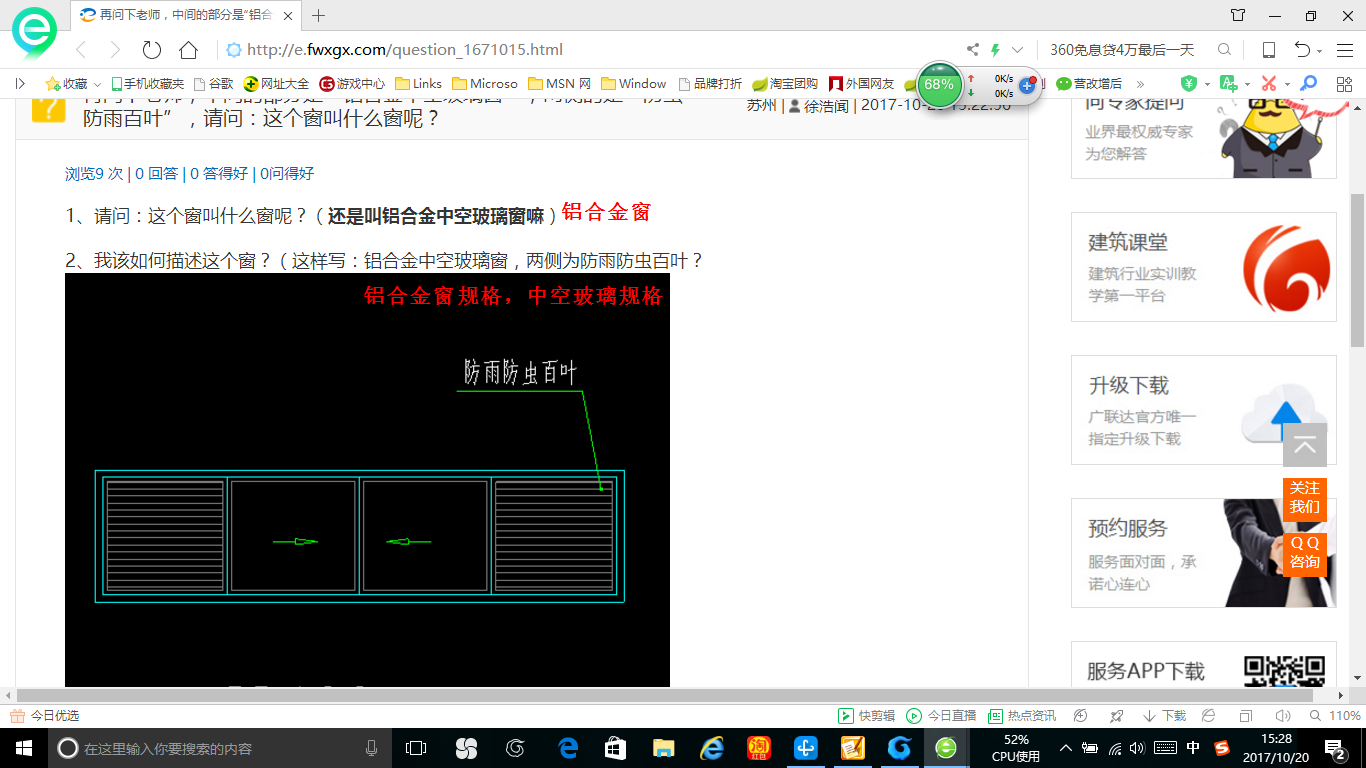Open the 收藏 favorites dropdown

(x=73, y=84)
